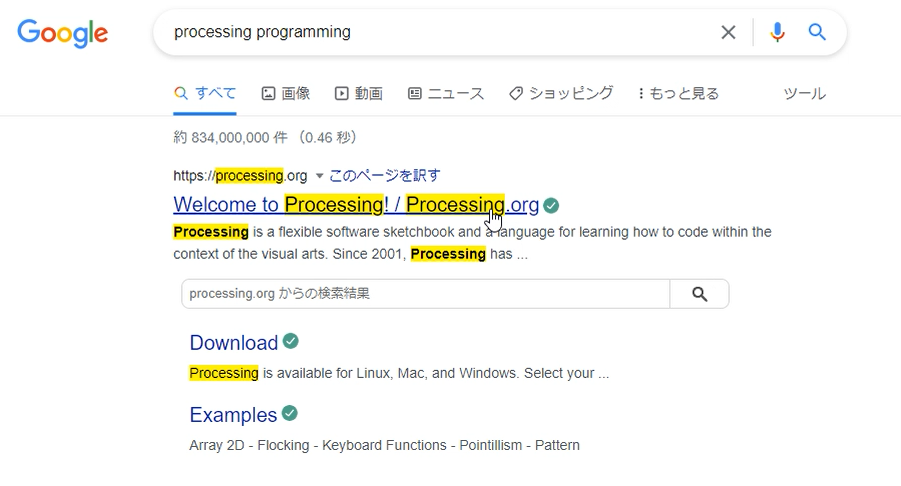
Task: Click the green checkmark beside Download
Action: [291, 341]
